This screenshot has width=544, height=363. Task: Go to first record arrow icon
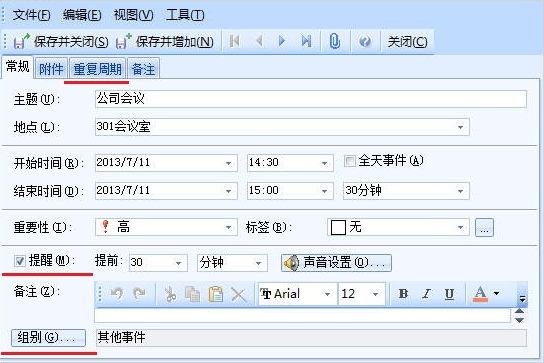[x=235, y=42]
